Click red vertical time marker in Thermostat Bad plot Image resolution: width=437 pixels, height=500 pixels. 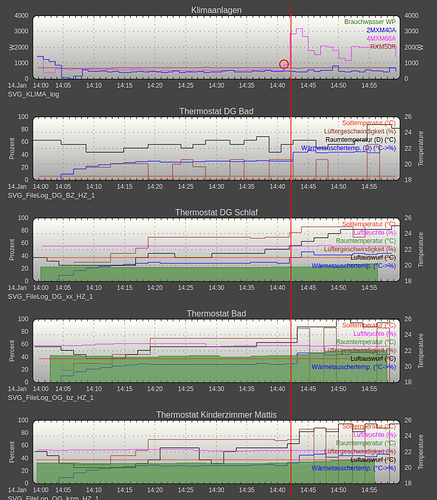click(291, 350)
